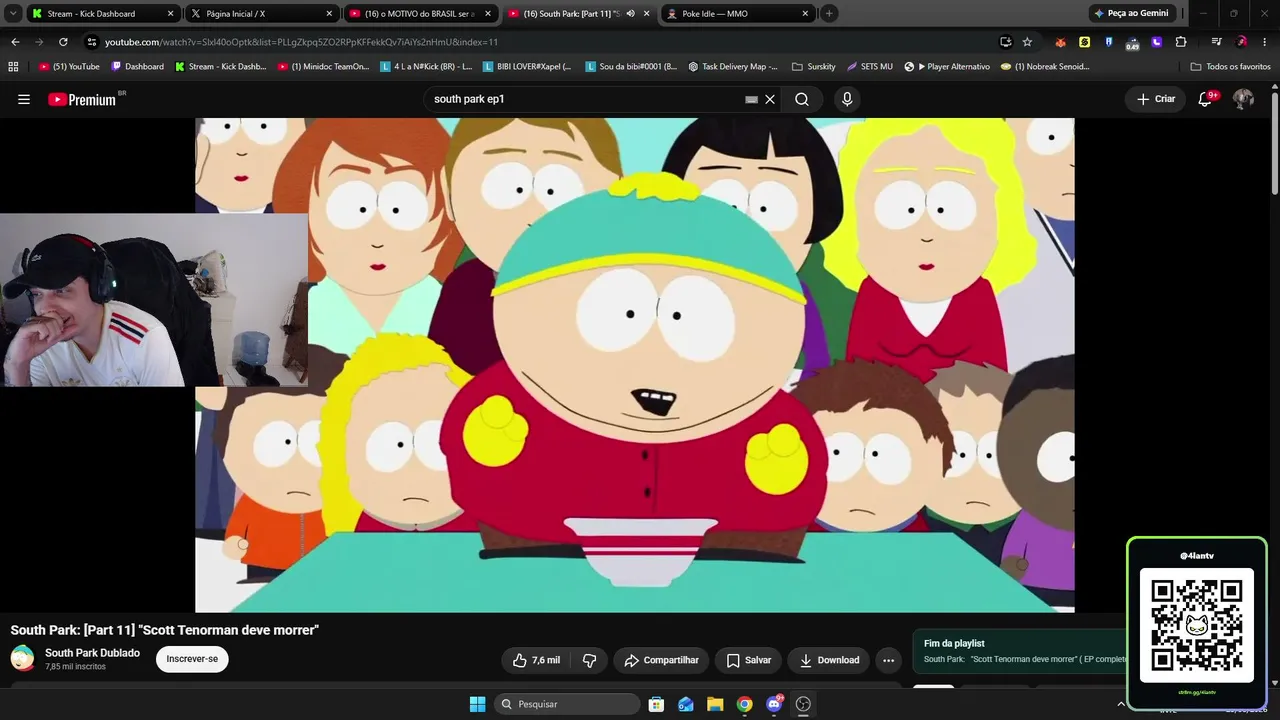Open Microsoft Store from taskbar
The height and width of the screenshot is (720, 1280).
tap(656, 704)
